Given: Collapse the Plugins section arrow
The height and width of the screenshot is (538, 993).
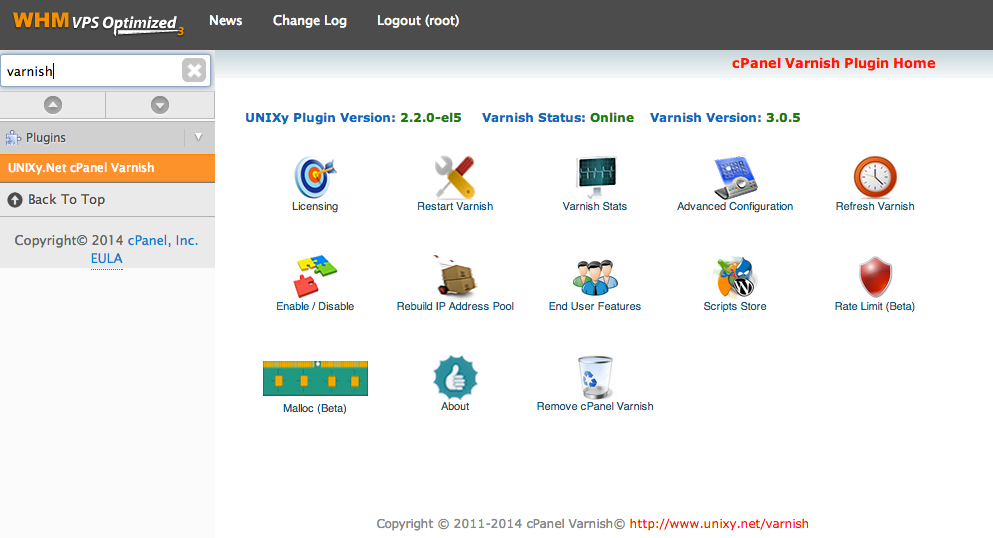Looking at the screenshot, I should (198, 137).
